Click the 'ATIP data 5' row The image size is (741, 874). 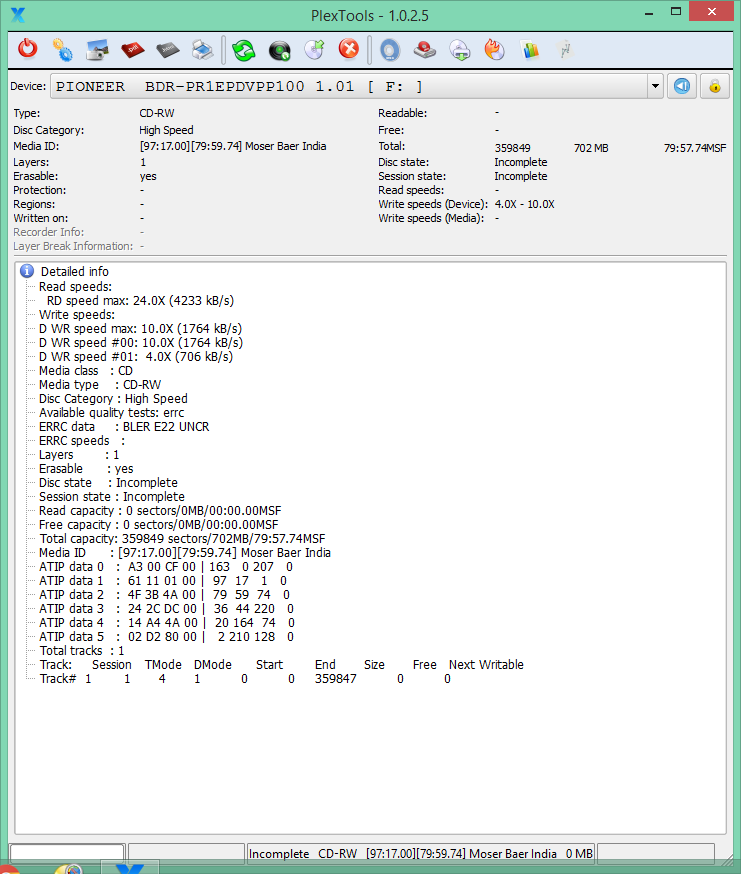166,637
